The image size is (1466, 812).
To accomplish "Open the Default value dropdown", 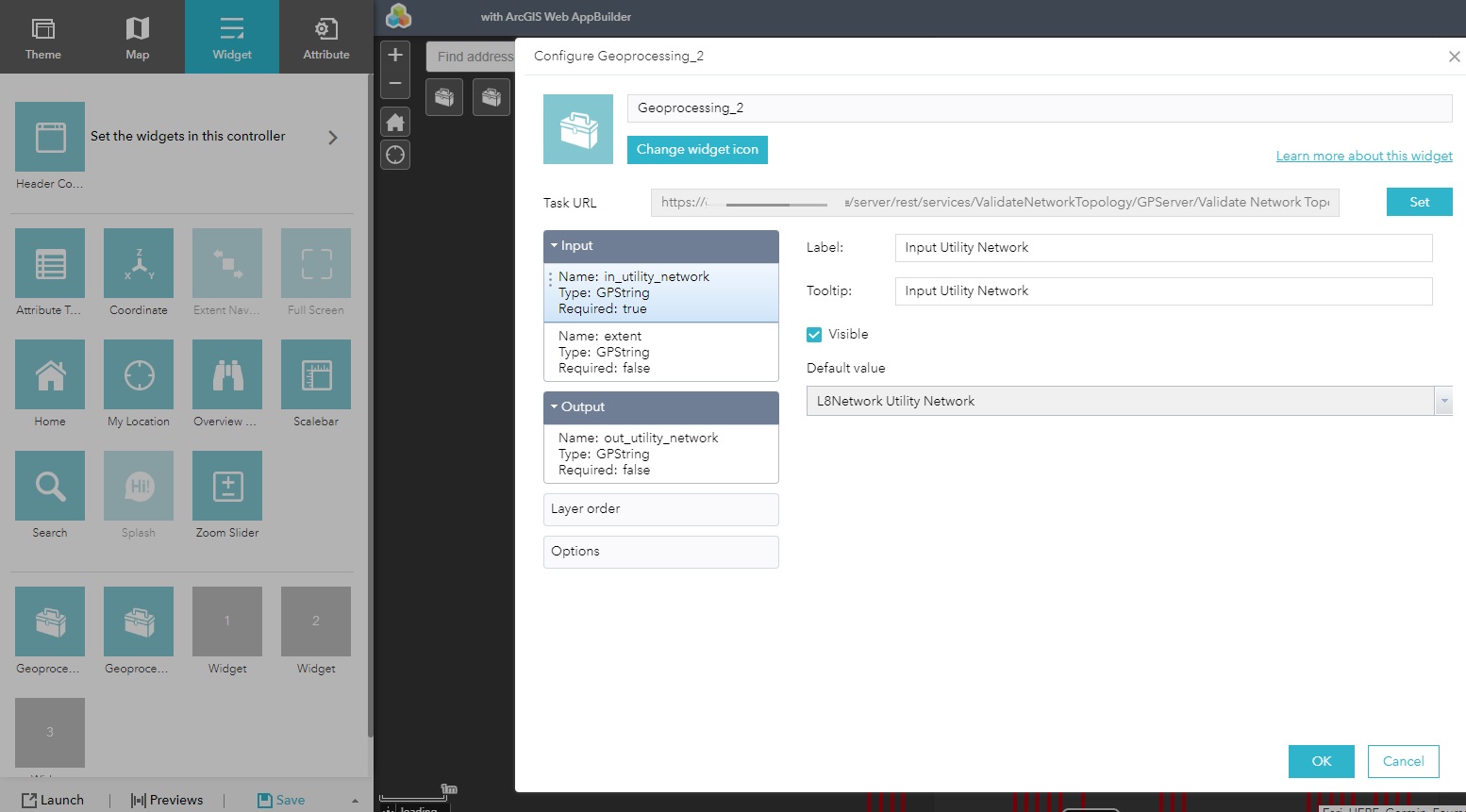I will (1443, 401).
